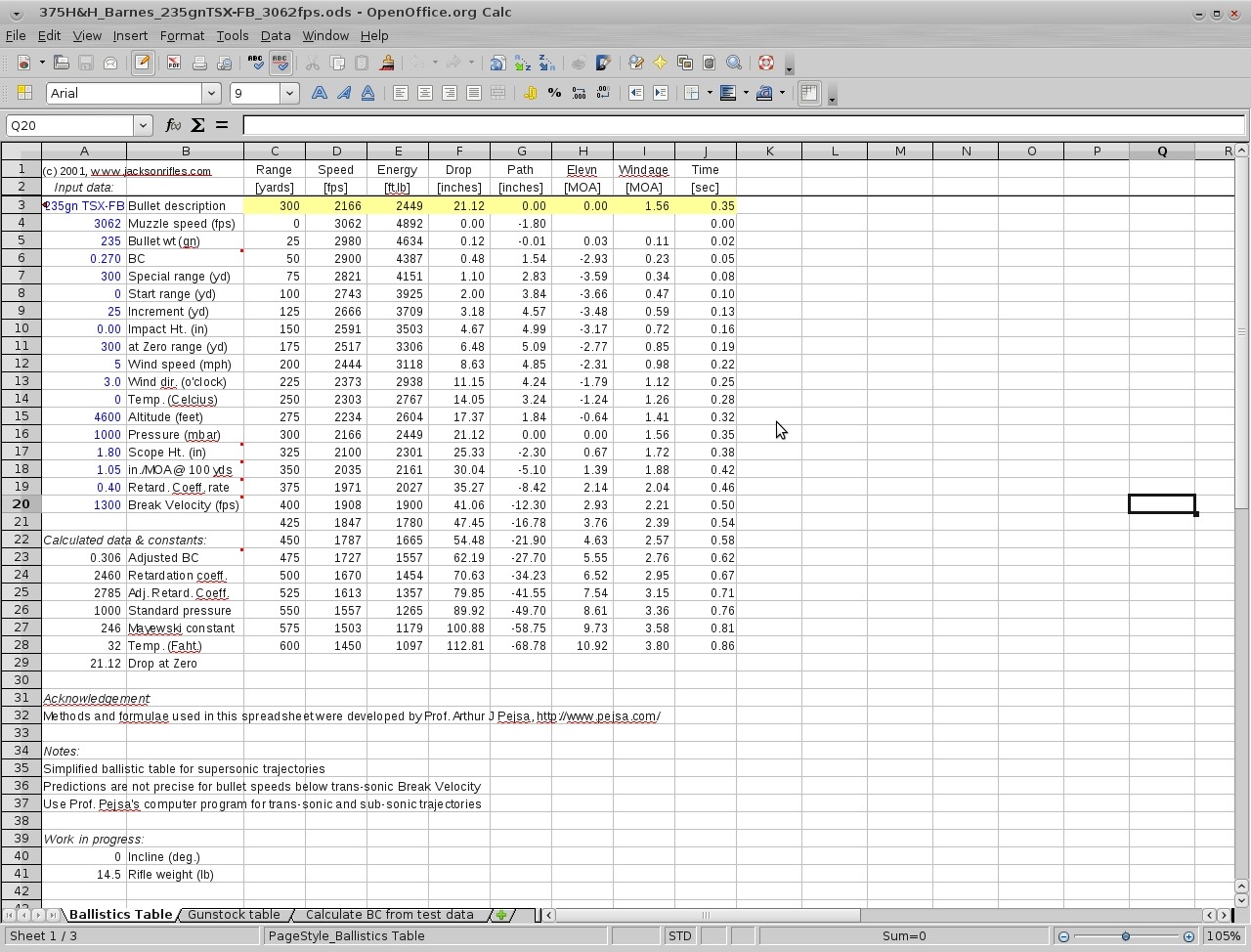Screen dimensions: 1251x952
Task: Export the spreadsheet directly as PDF
Action: click(x=174, y=63)
